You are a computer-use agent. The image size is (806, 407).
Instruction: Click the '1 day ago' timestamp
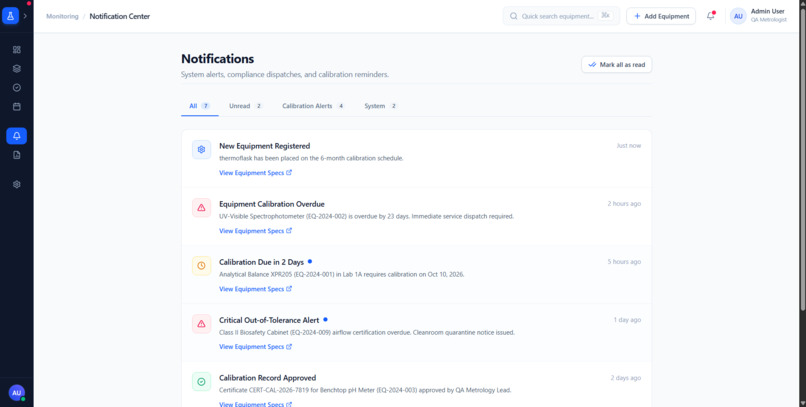point(627,320)
